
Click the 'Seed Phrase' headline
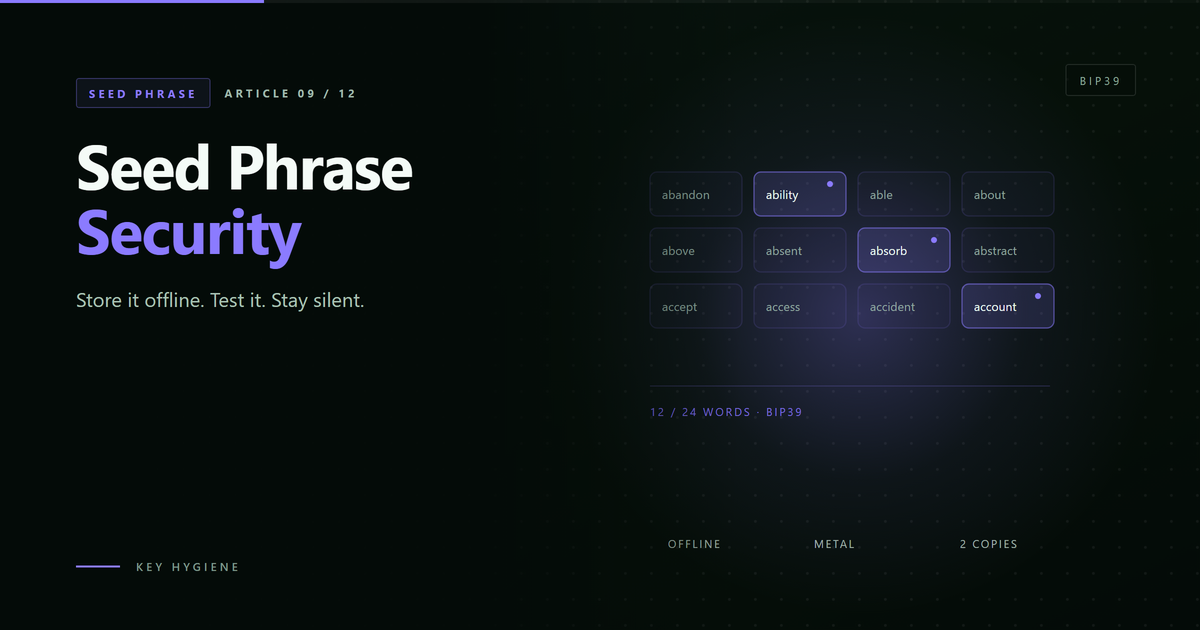(244, 168)
